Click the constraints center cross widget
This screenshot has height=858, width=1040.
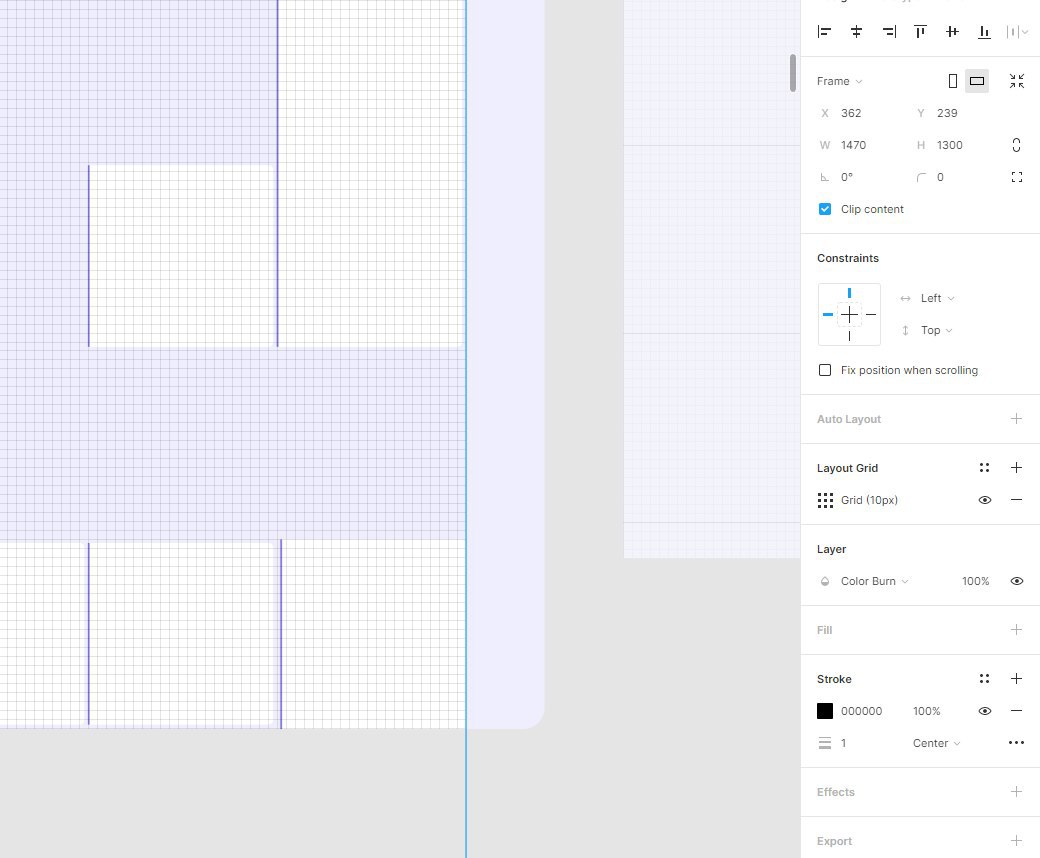pyautogui.click(x=849, y=314)
